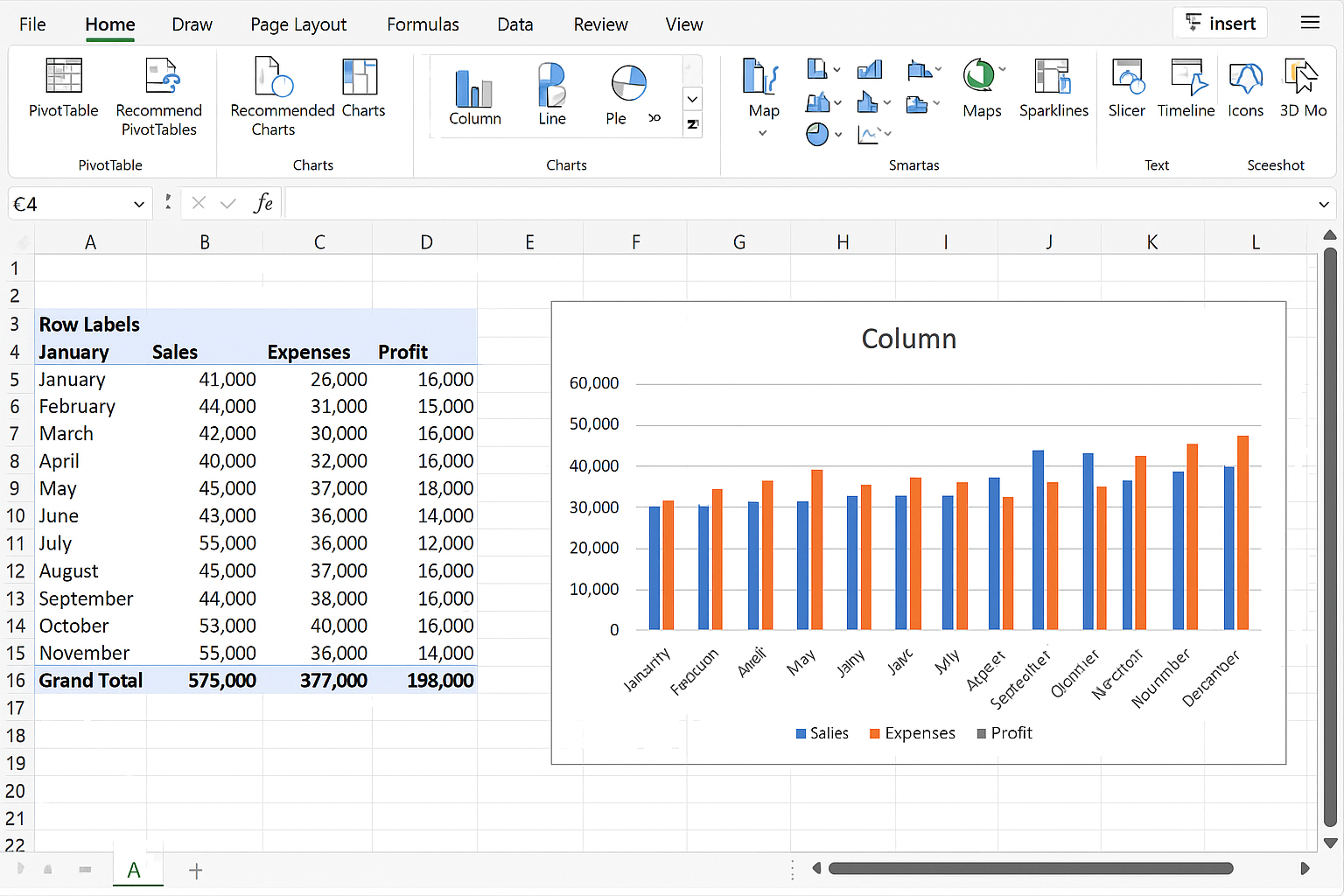This screenshot has width=1344, height=896.
Task: Click the PivotTable icon
Action: tap(64, 76)
